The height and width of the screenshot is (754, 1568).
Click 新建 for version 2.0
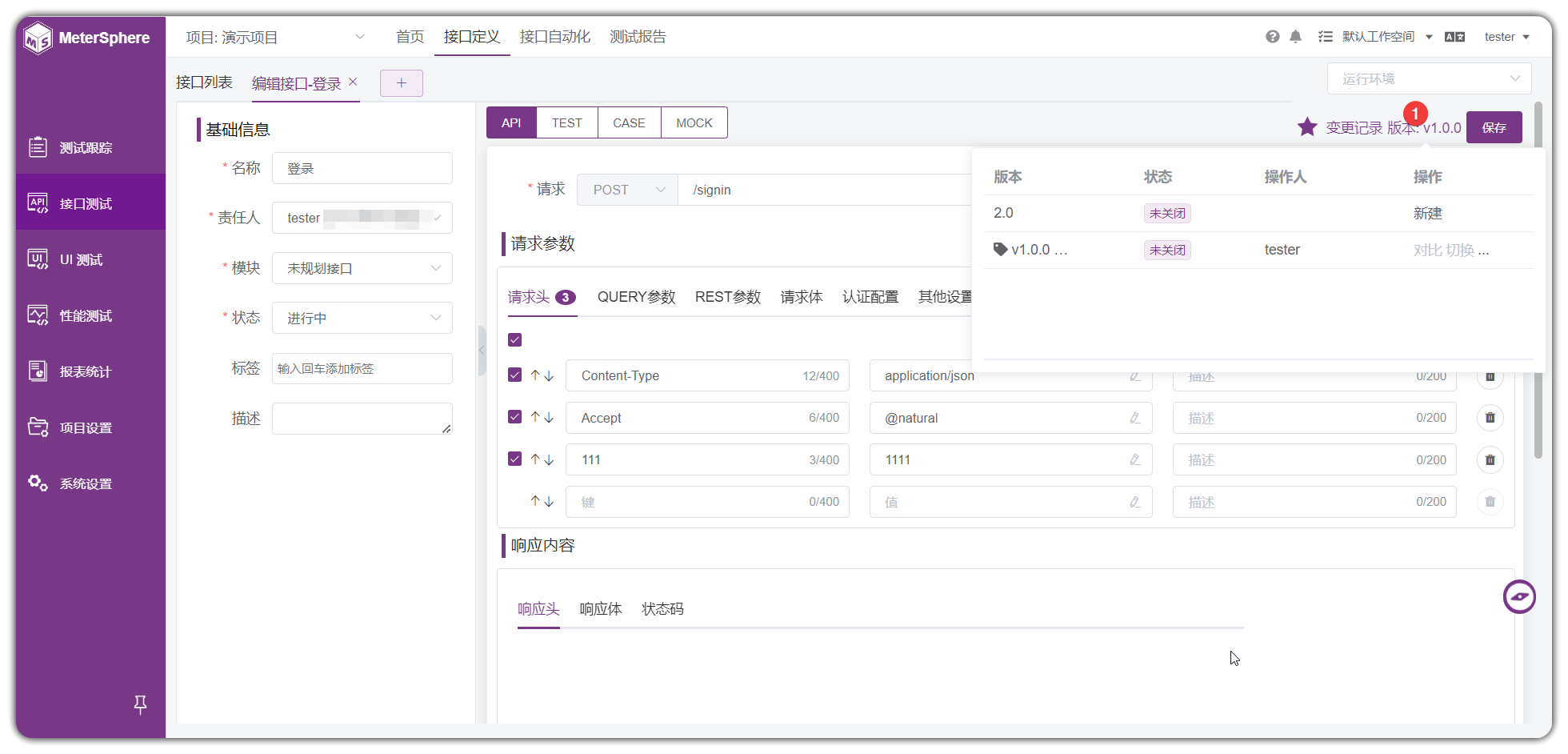coord(1427,213)
